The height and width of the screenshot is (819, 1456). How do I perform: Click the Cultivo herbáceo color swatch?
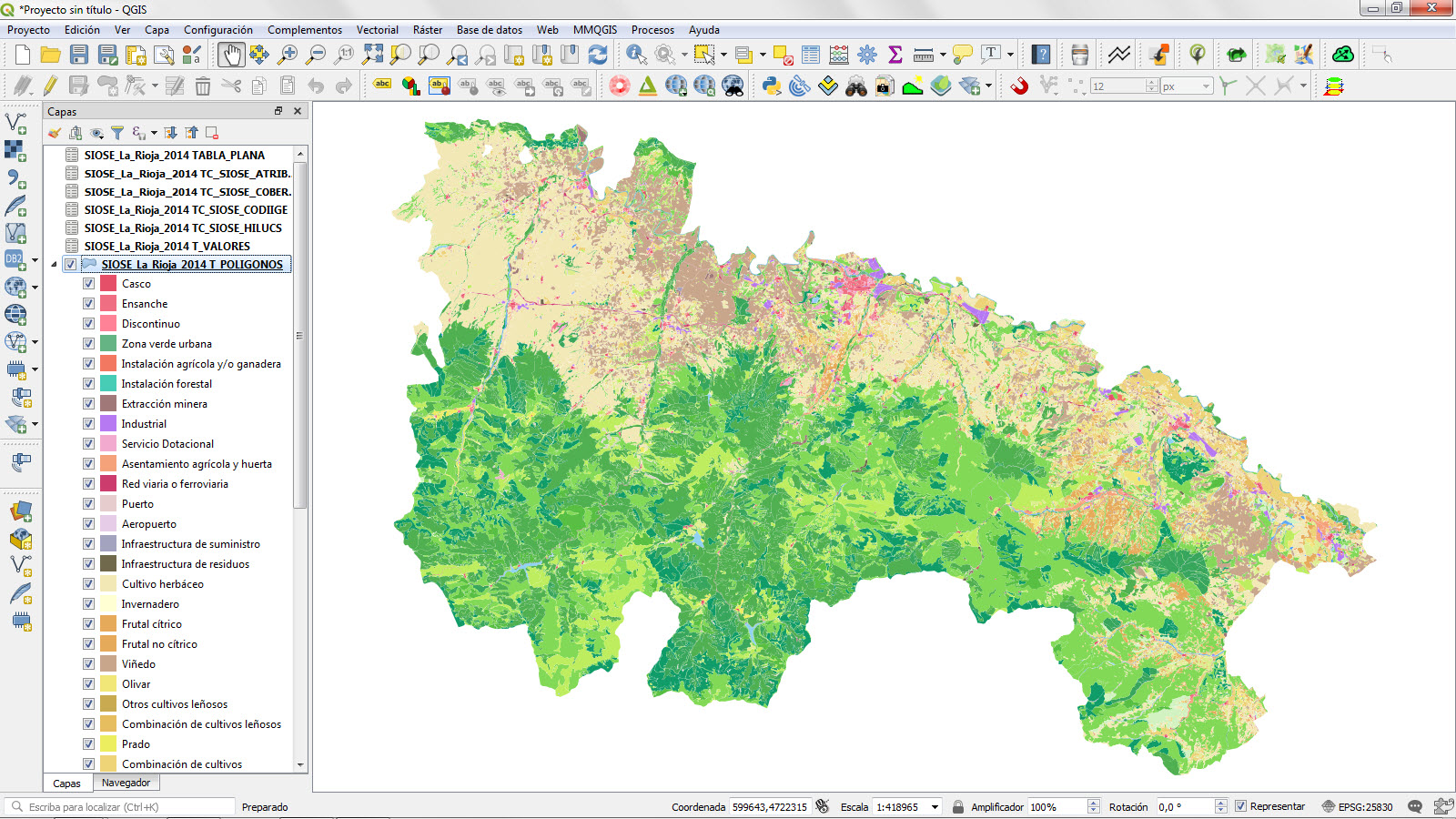coord(108,584)
